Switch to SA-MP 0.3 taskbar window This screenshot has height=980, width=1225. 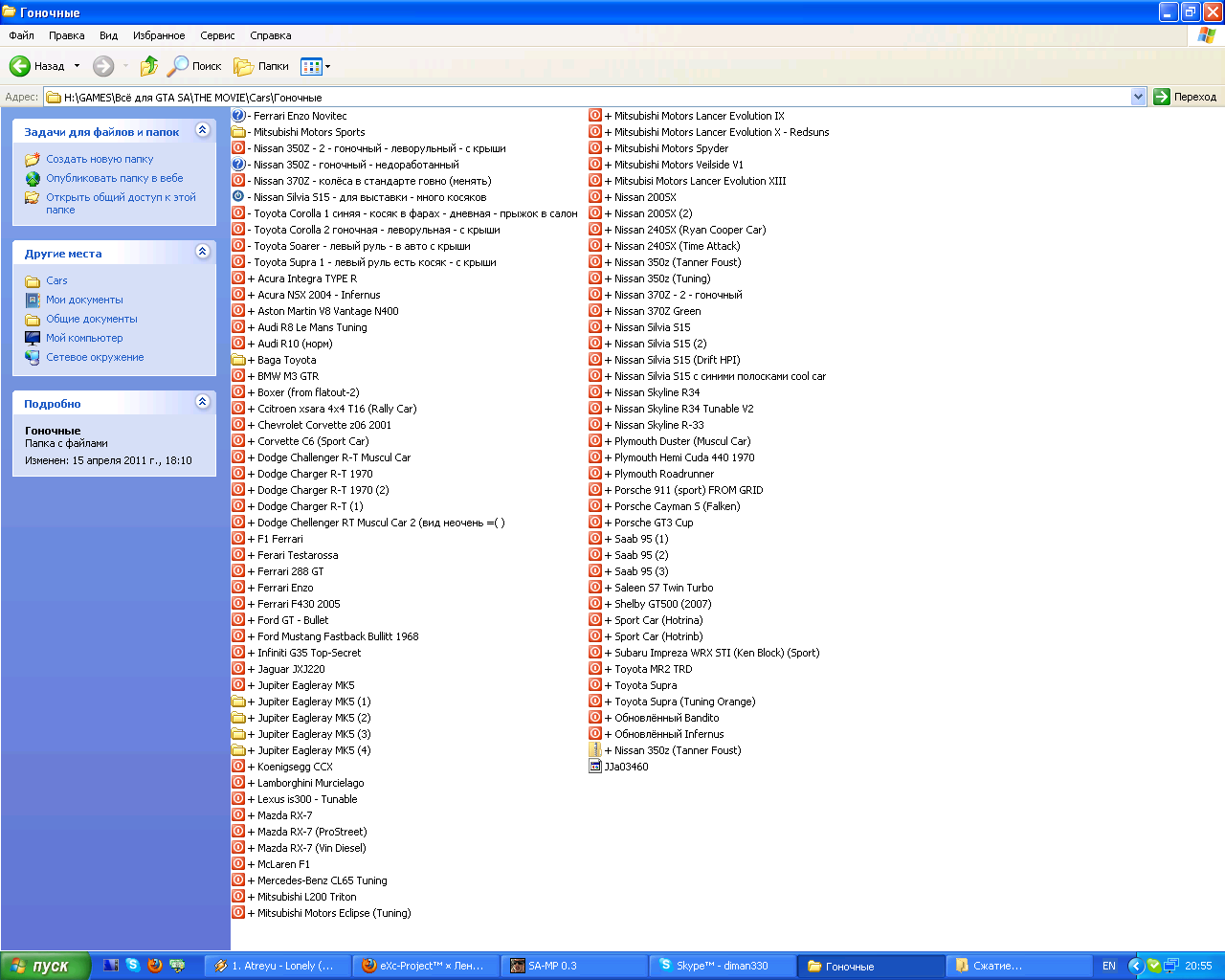click(575, 966)
